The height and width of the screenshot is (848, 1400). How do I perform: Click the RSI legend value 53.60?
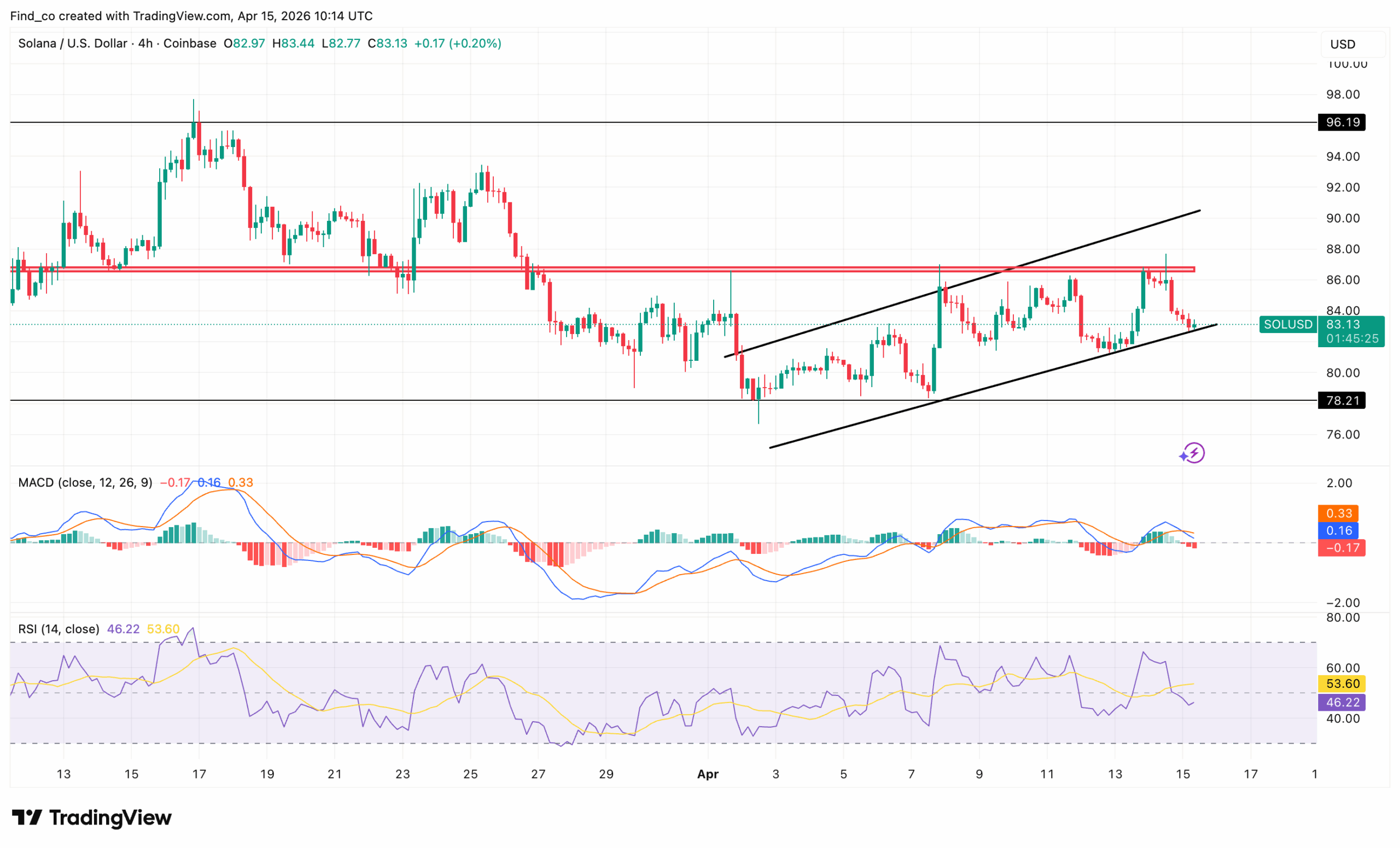[x=163, y=629]
